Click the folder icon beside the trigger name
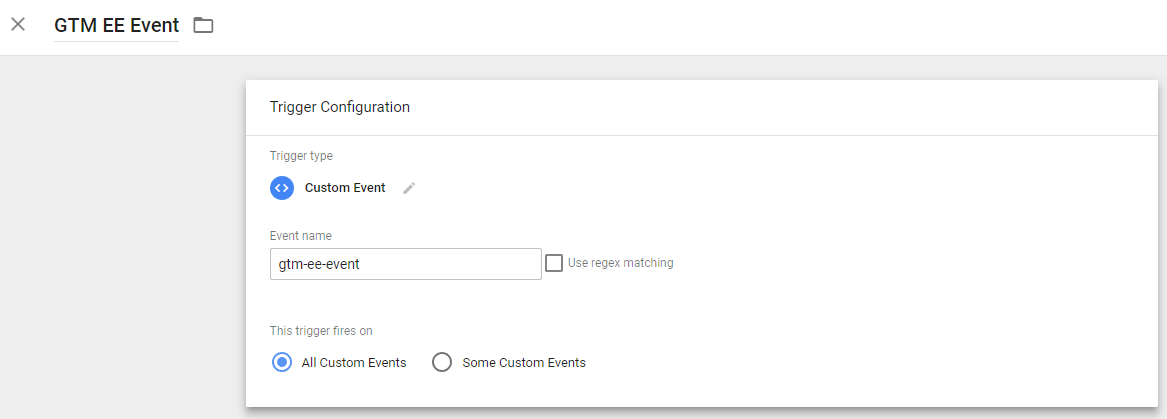The image size is (1167, 419). point(204,25)
